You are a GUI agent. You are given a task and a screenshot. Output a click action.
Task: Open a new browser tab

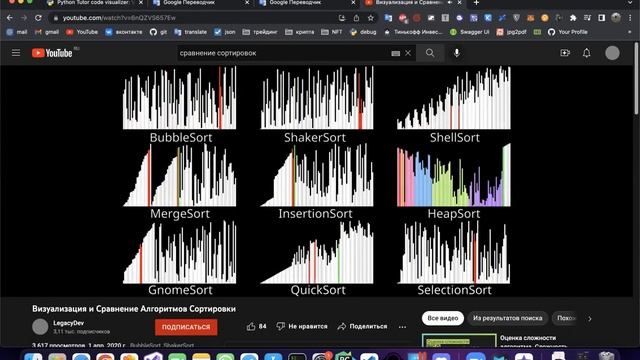[x=476, y=3]
